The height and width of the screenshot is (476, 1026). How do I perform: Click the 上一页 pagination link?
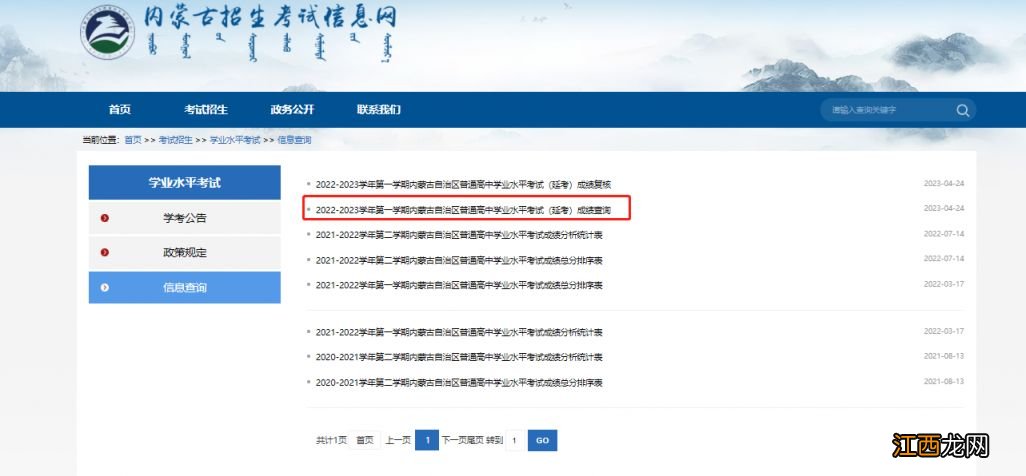pos(398,441)
